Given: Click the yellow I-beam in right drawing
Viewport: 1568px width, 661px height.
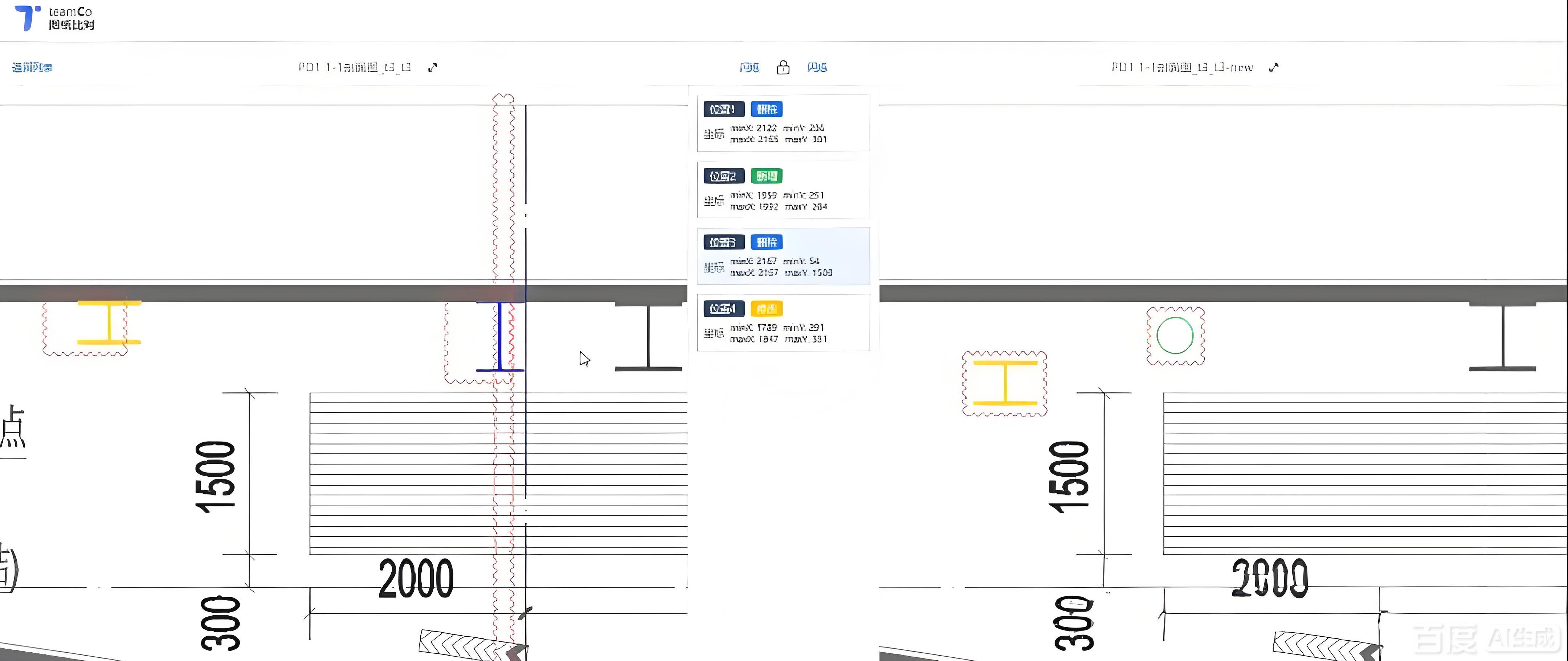Looking at the screenshot, I should [x=1005, y=383].
